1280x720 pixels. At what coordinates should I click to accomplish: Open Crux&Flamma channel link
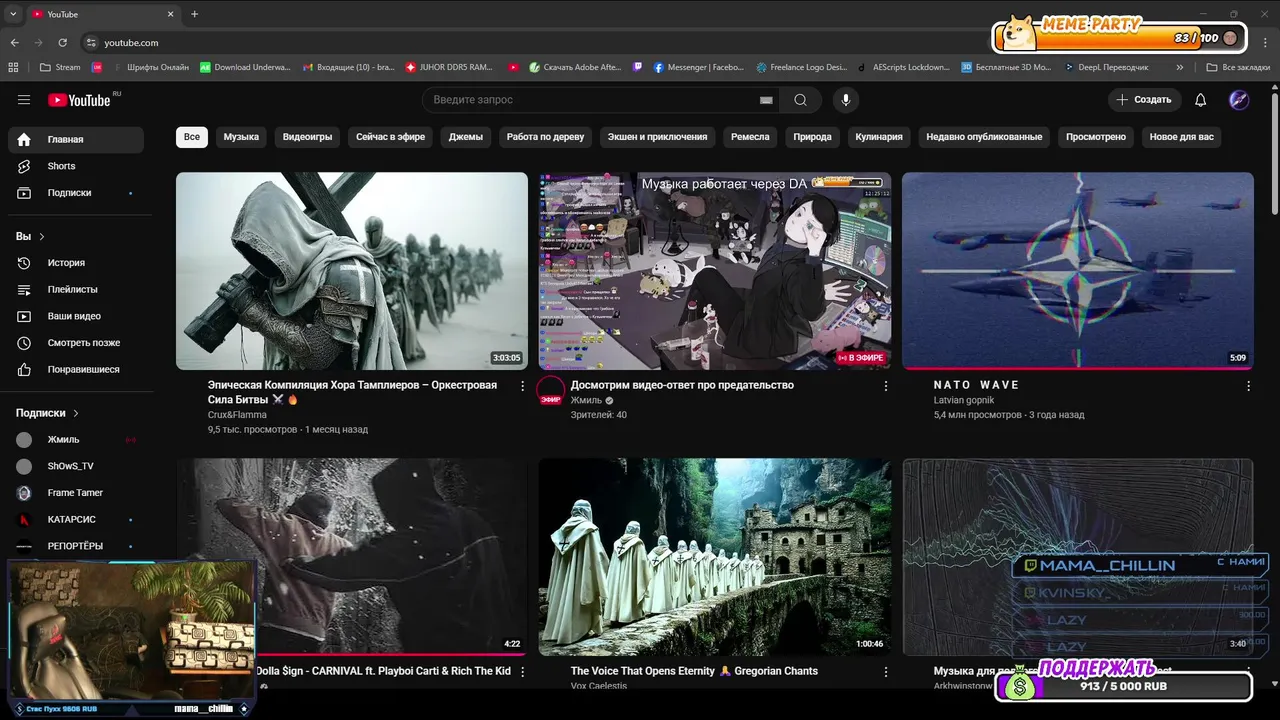point(237,415)
